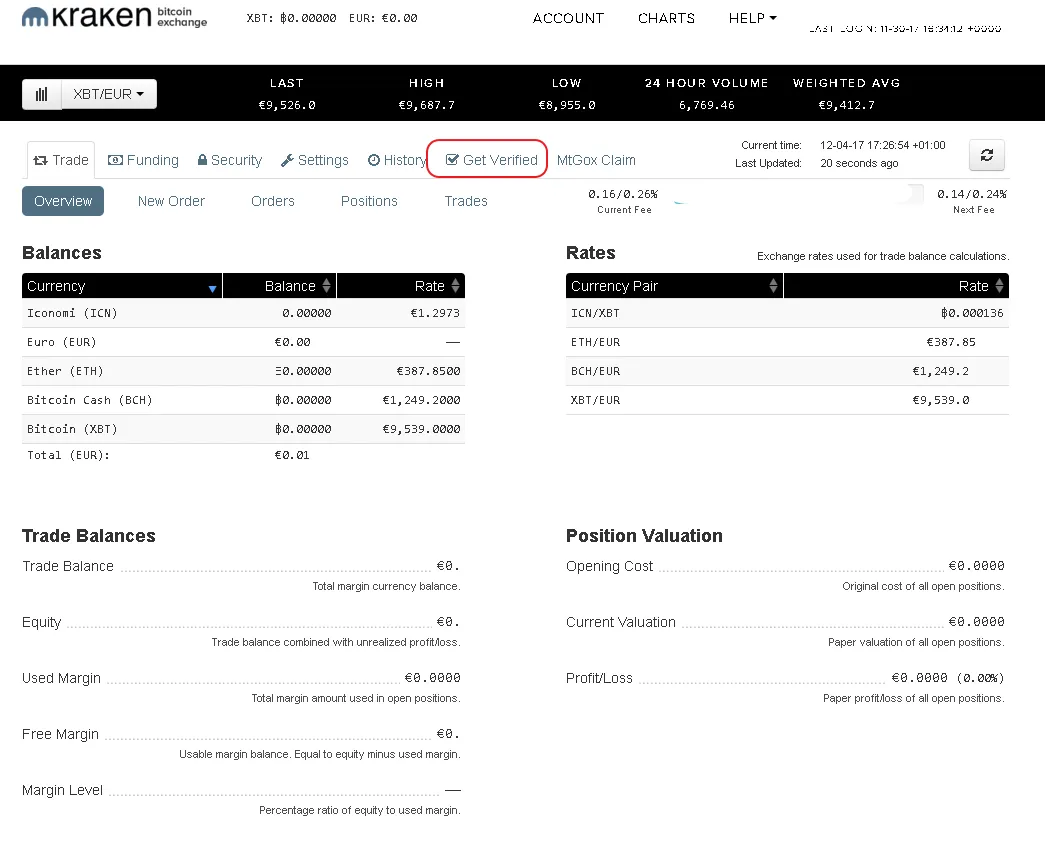Click the XBT balance in header
This screenshot has width=1045, height=860.
click(x=291, y=18)
